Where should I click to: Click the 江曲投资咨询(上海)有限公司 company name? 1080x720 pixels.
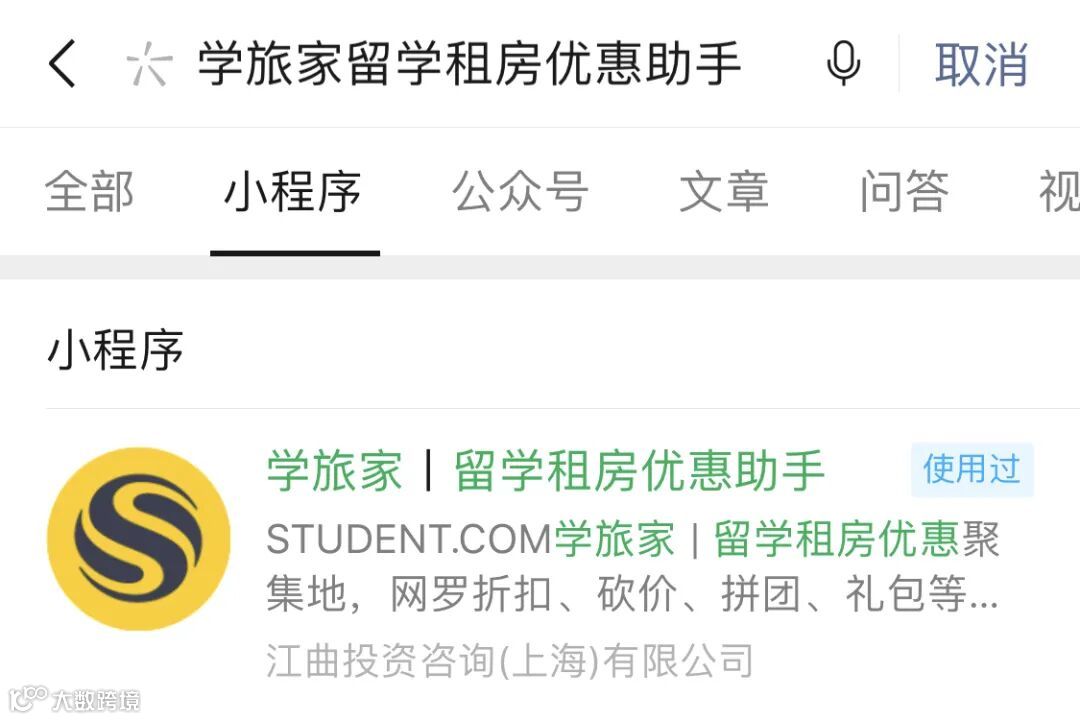pos(510,660)
